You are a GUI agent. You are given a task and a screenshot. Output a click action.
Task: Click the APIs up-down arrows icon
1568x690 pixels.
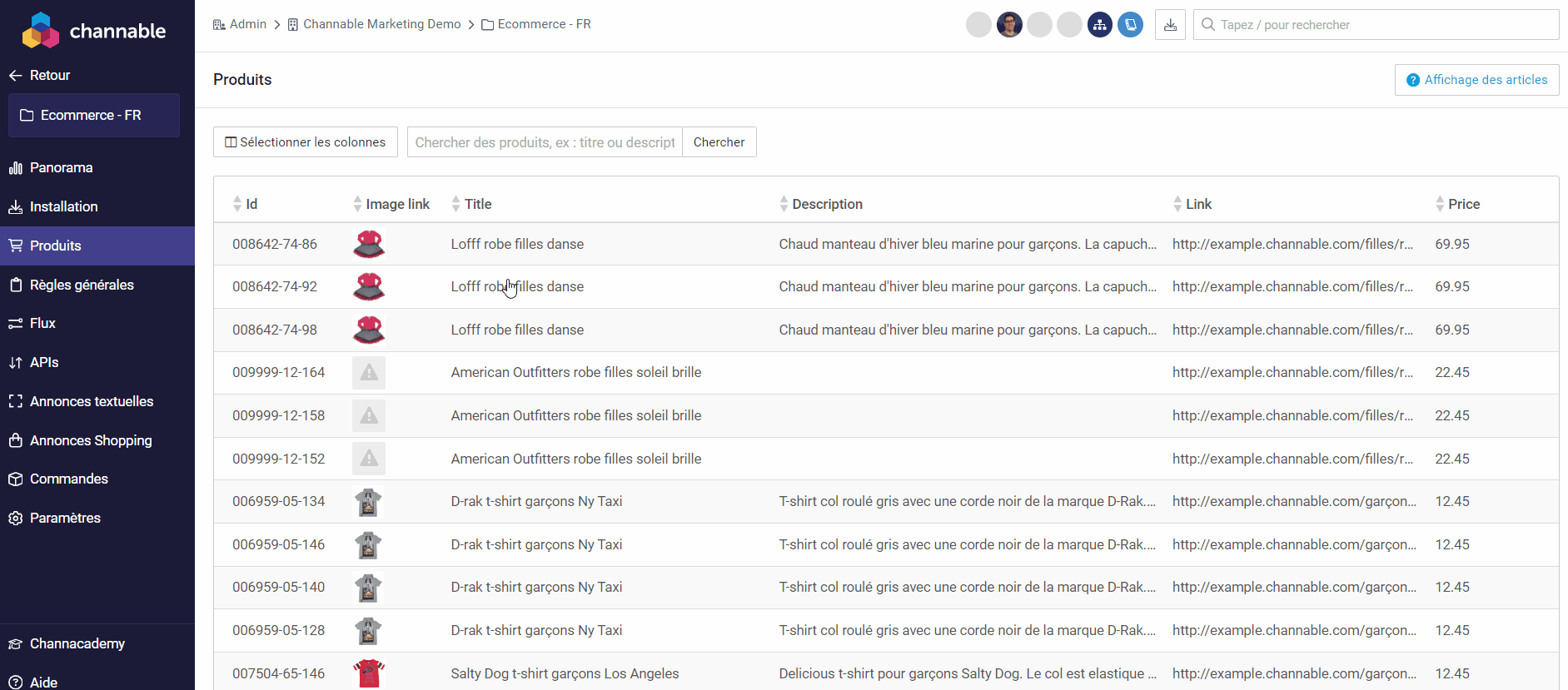coord(15,362)
